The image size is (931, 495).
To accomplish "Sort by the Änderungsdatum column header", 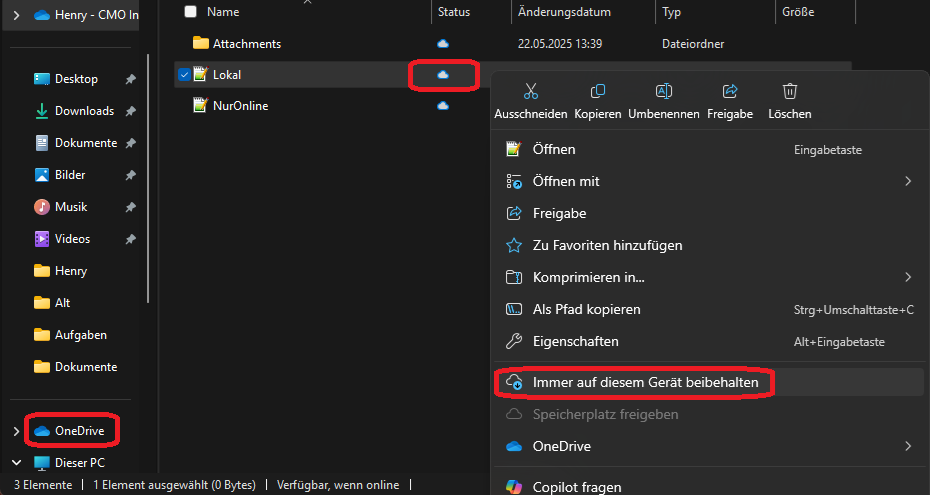I will click(564, 11).
